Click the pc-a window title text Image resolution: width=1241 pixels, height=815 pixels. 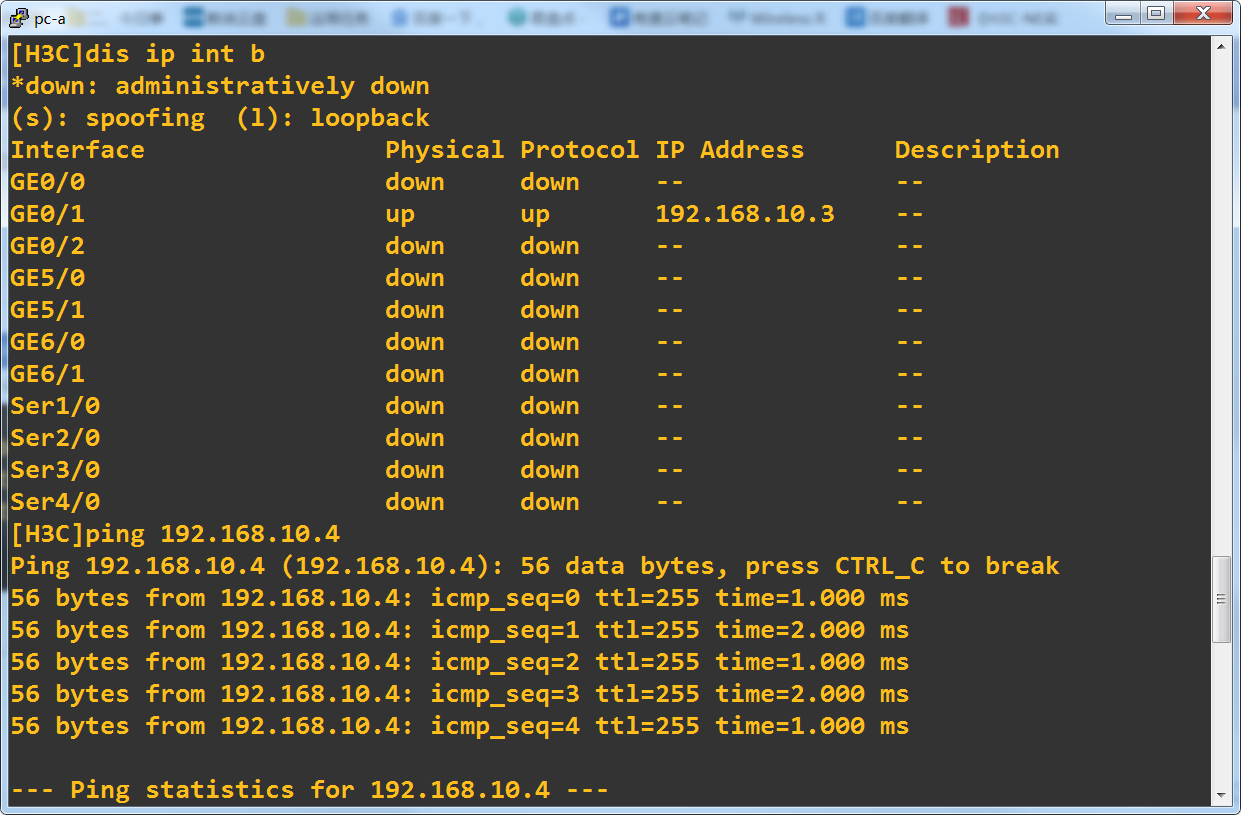[x=50, y=18]
